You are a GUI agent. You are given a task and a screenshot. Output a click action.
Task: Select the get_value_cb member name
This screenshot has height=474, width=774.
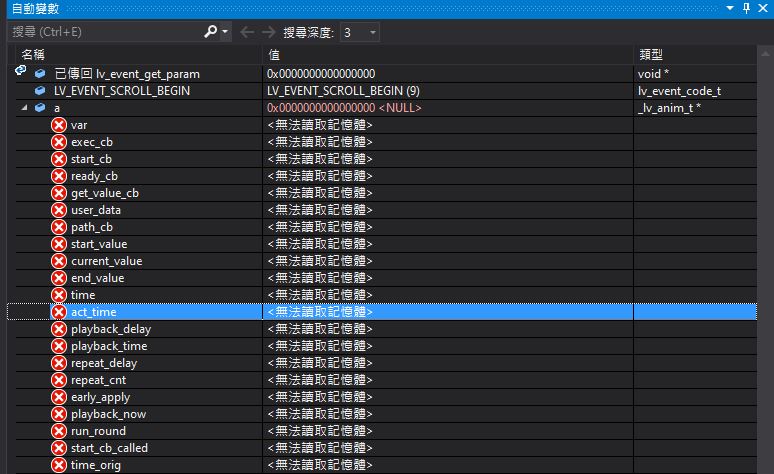tap(105, 193)
